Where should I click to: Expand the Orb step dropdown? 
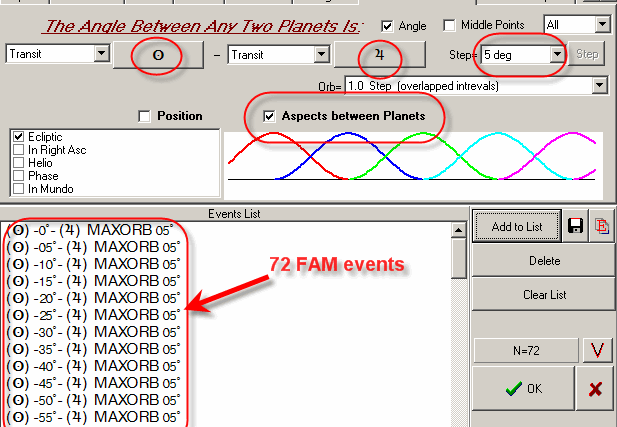tap(599, 86)
